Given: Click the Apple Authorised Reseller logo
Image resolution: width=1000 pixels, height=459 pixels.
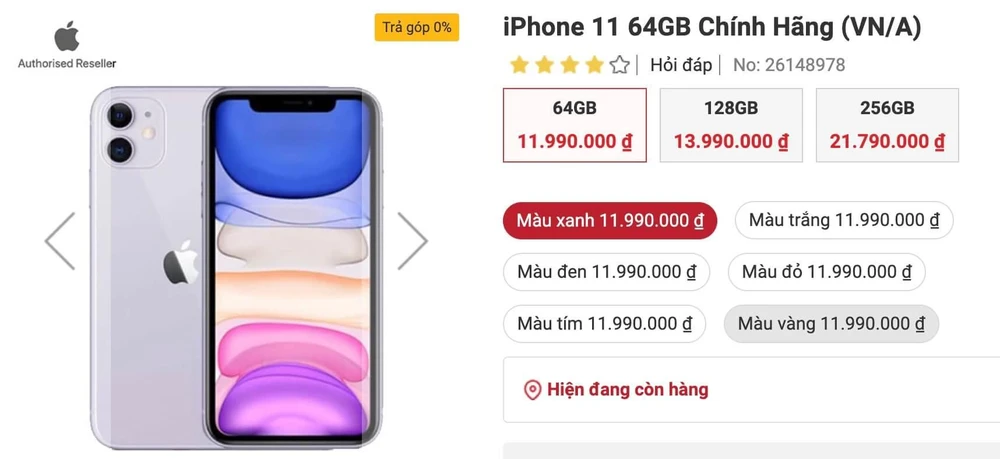Looking at the screenshot, I should (67, 45).
